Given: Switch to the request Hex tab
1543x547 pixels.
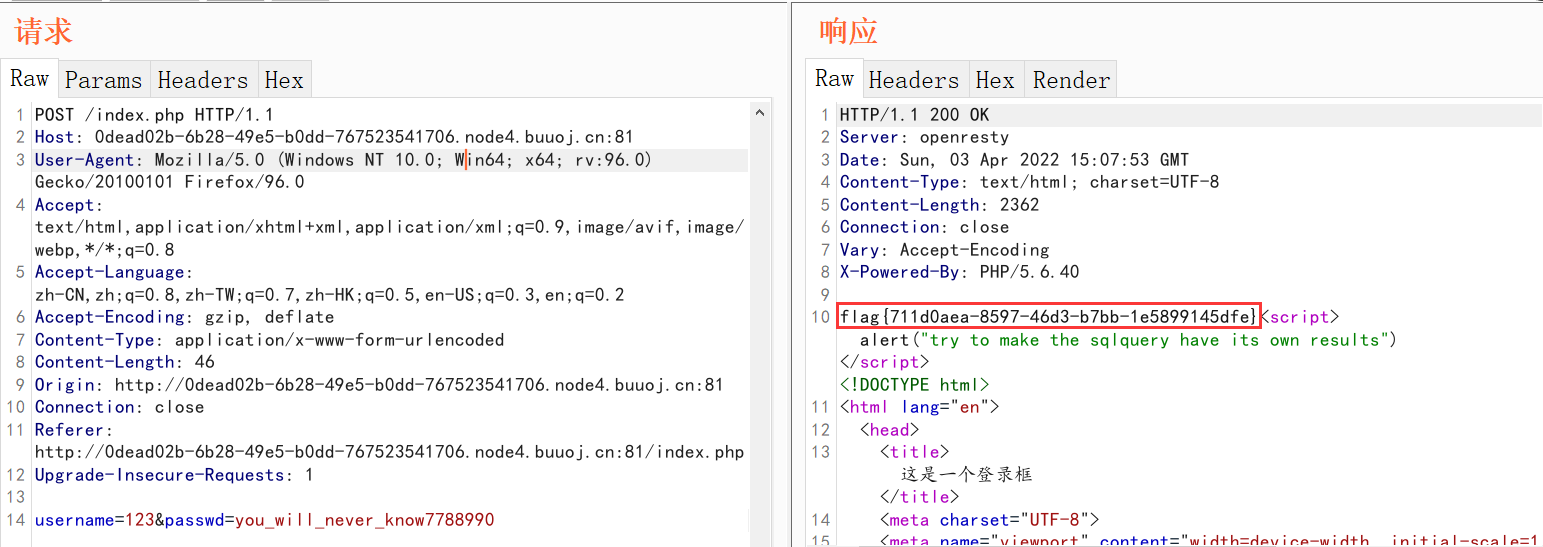Looking at the screenshot, I should (284, 80).
